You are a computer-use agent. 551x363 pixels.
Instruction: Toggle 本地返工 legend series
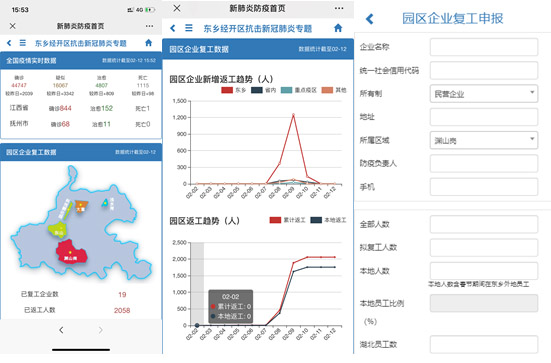(x=328, y=220)
